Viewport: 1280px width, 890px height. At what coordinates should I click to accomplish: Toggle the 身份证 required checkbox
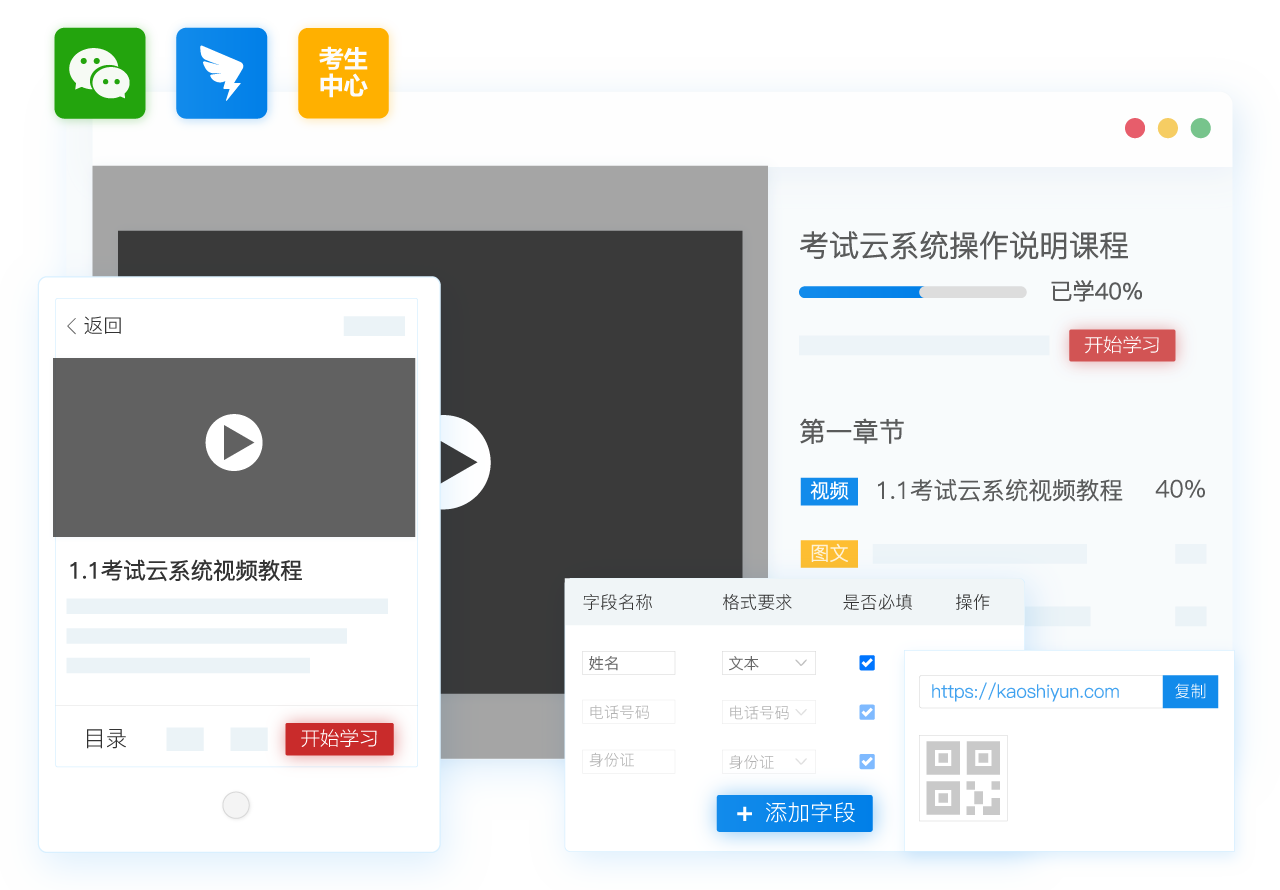(867, 761)
